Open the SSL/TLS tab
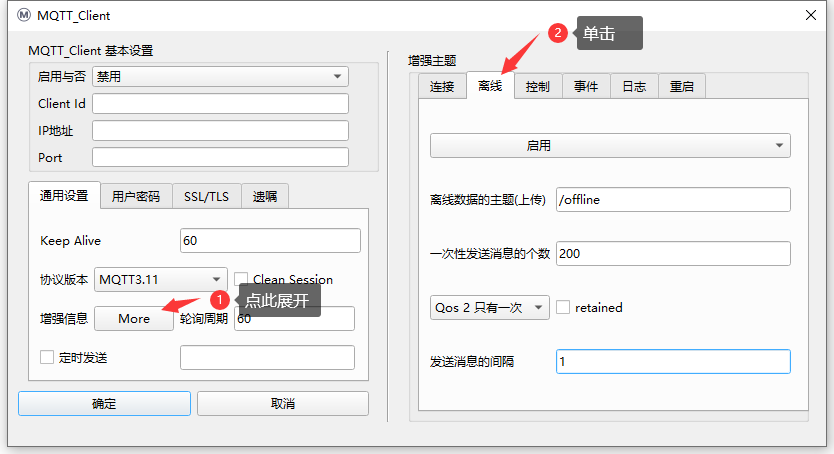 click(x=206, y=197)
